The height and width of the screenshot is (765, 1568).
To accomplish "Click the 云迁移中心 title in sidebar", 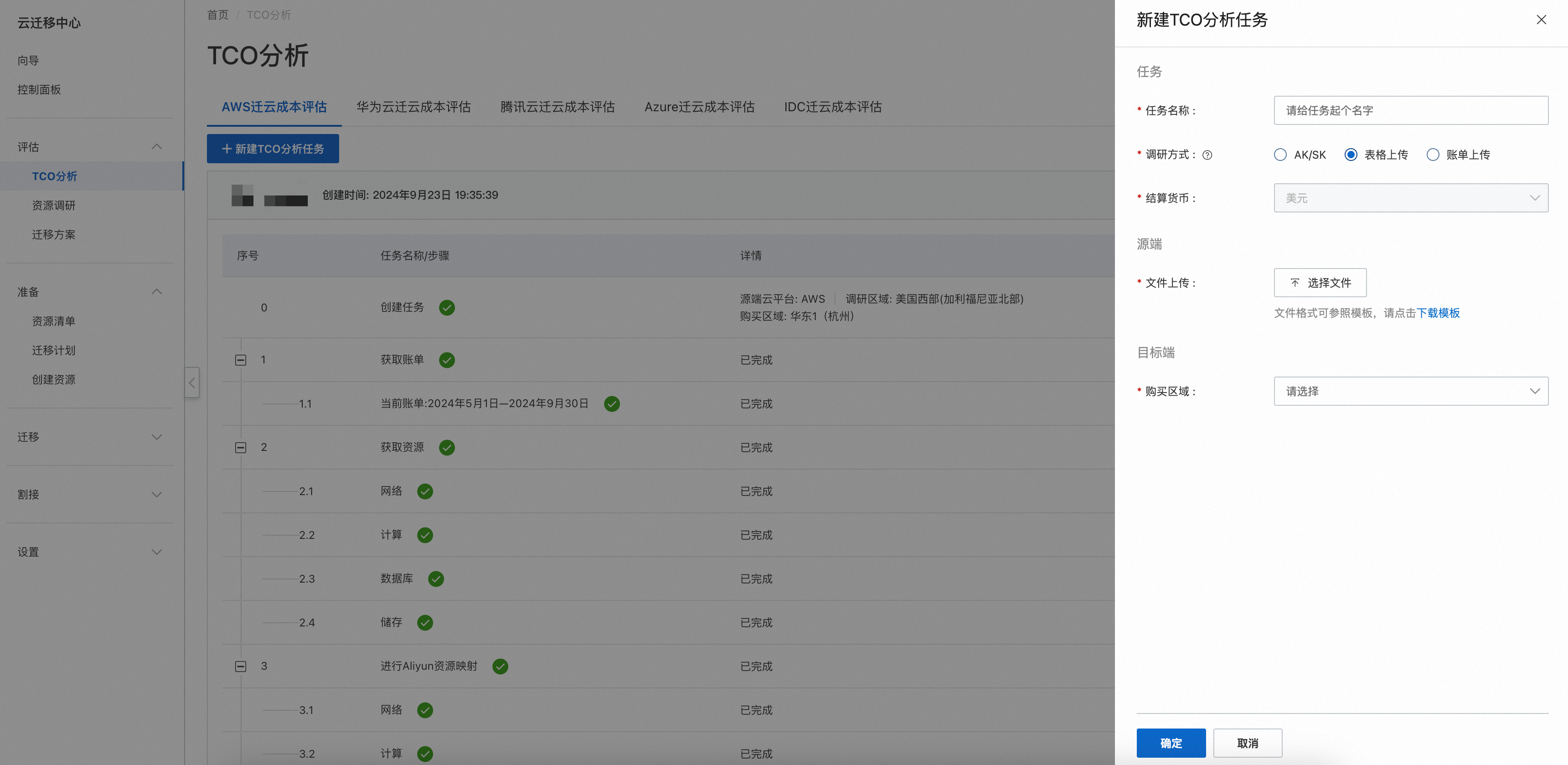I will click(49, 23).
